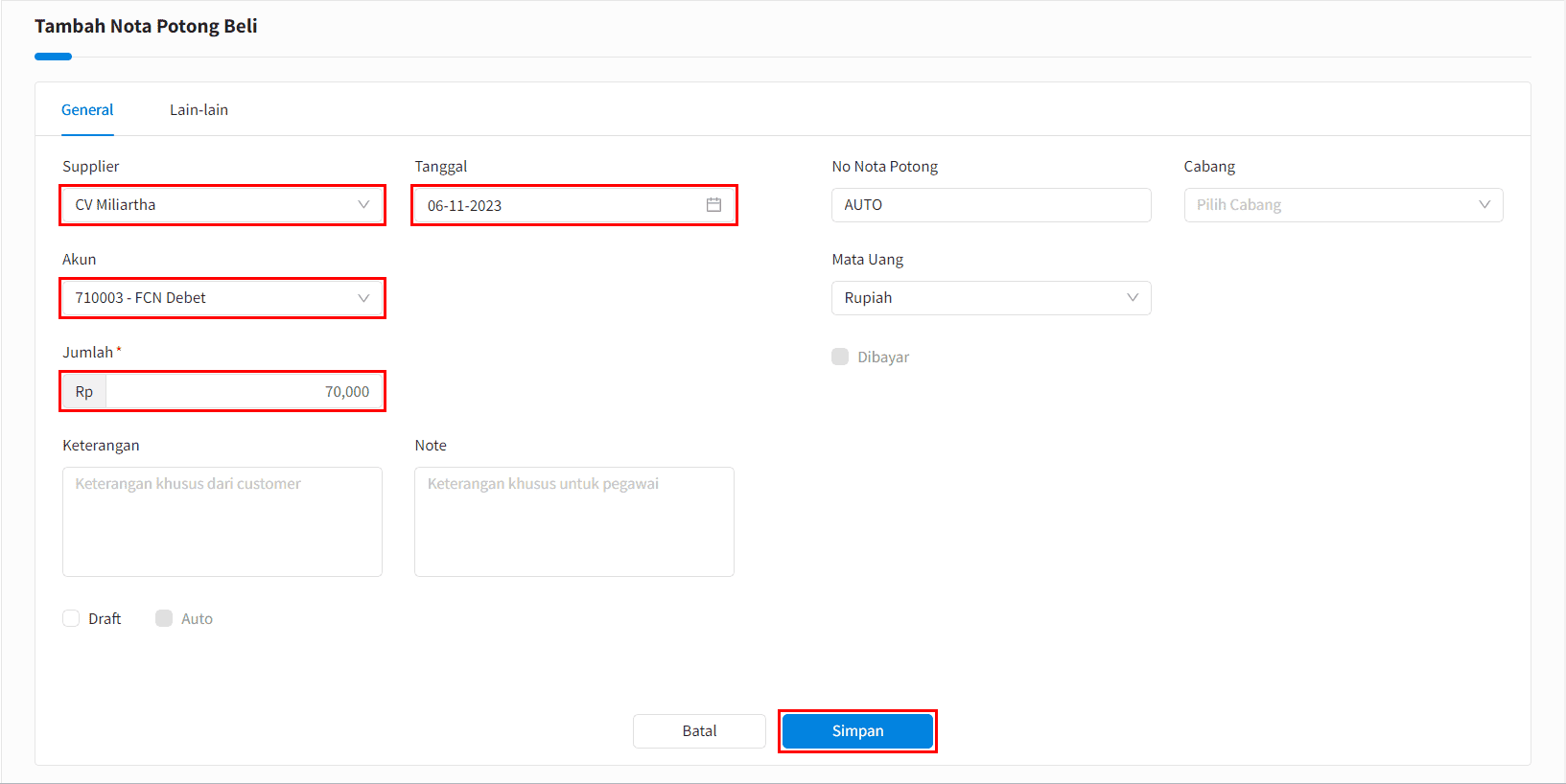
Task: Click the Batal button
Action: pos(699,730)
